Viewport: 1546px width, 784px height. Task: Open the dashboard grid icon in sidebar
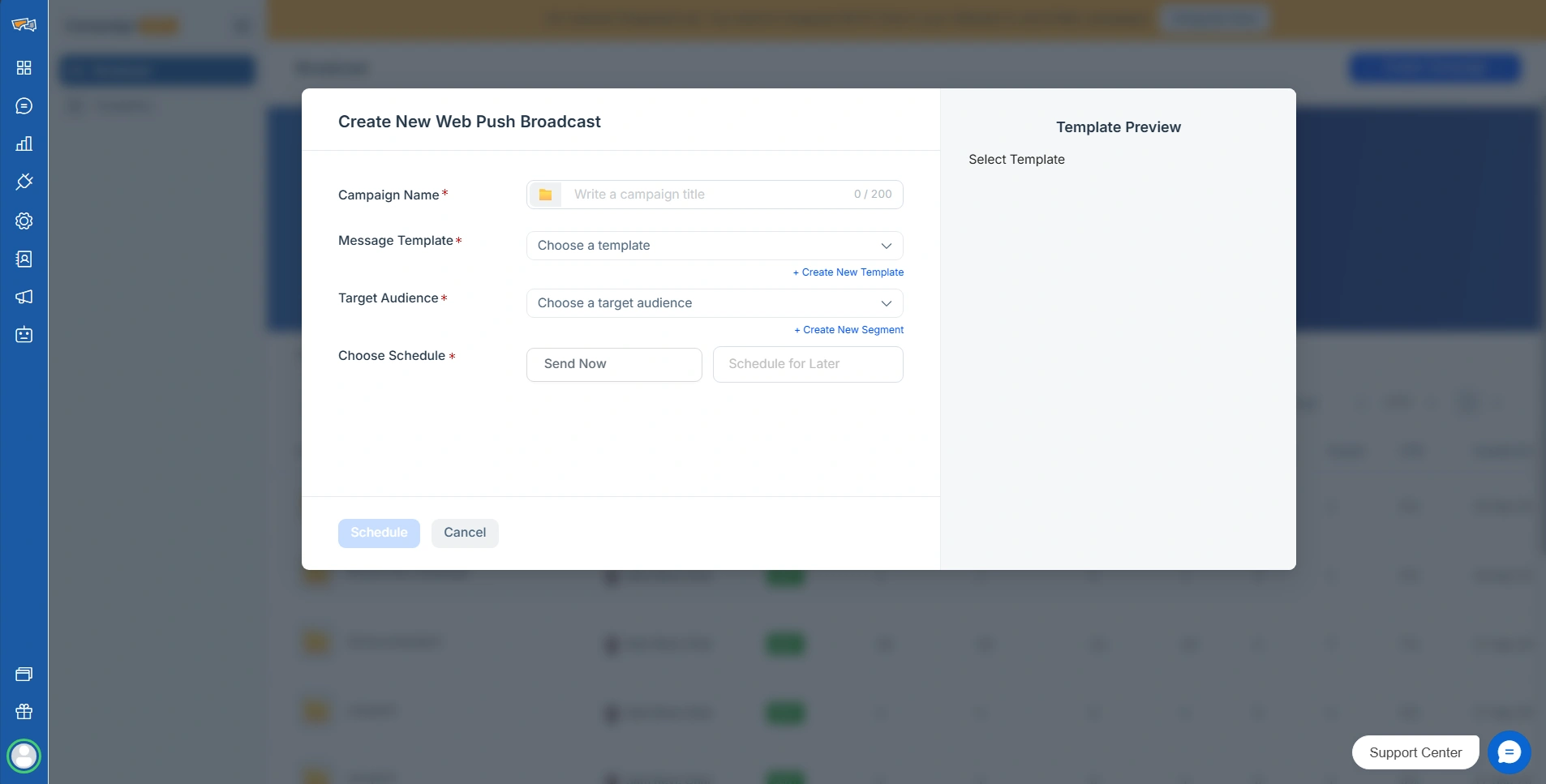point(24,68)
